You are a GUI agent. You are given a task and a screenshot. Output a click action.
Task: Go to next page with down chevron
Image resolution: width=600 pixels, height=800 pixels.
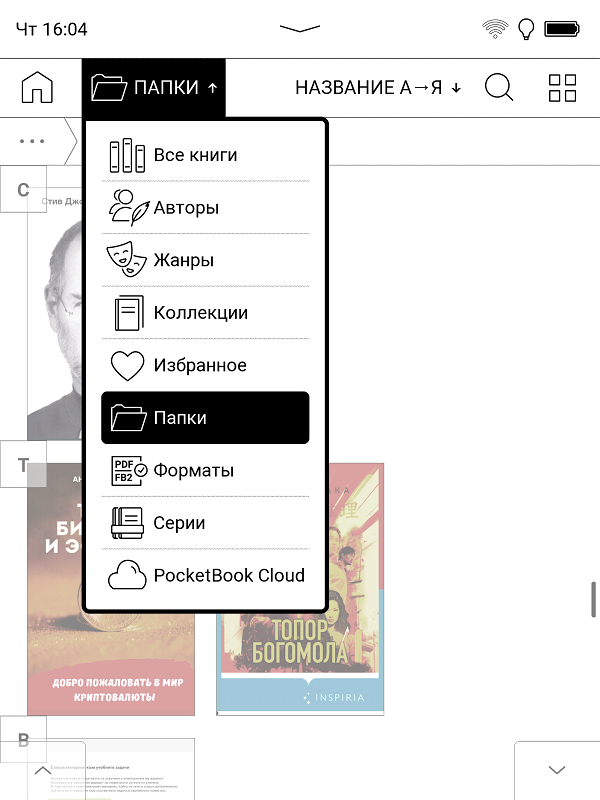[557, 770]
